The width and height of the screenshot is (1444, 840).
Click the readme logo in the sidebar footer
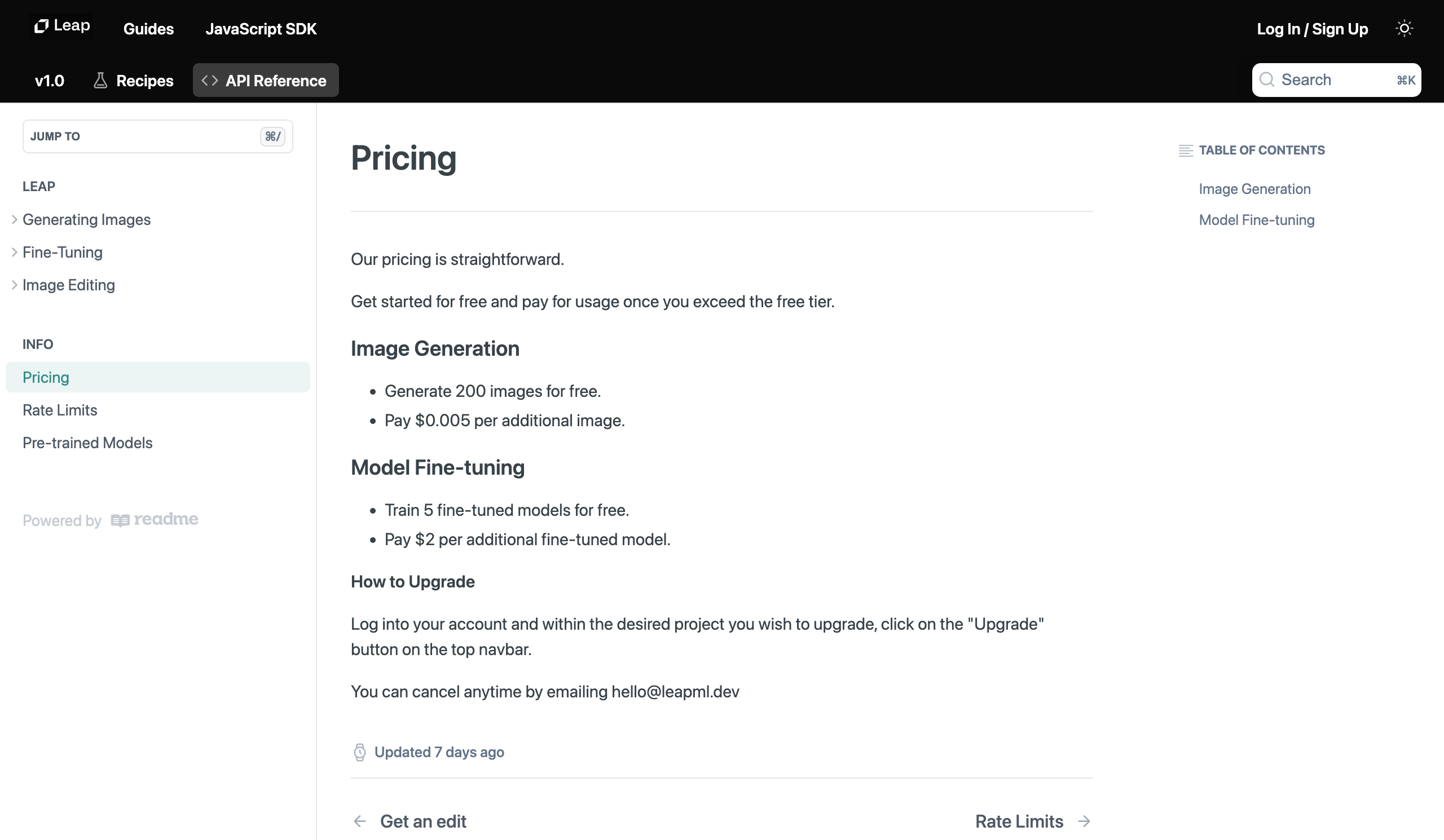tap(154, 519)
